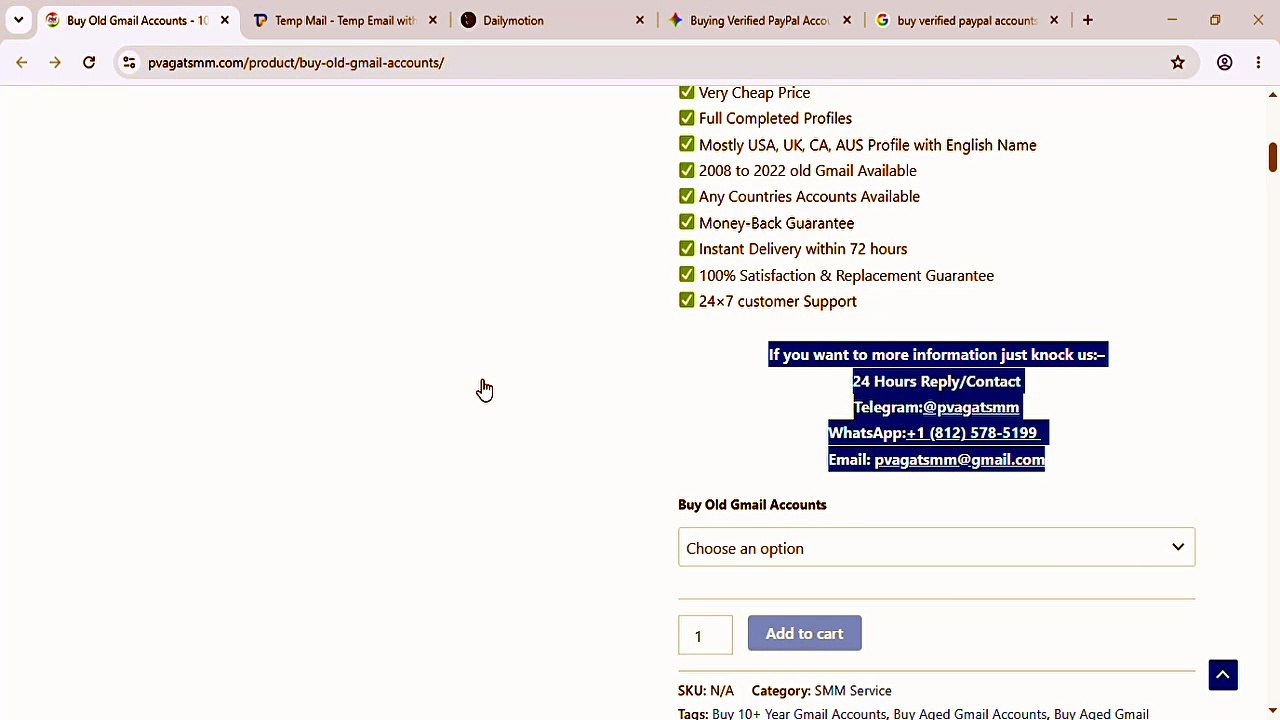
Task: Click the "Mostly USA, UK, CA, AUS Profile" line
Action: point(867,145)
